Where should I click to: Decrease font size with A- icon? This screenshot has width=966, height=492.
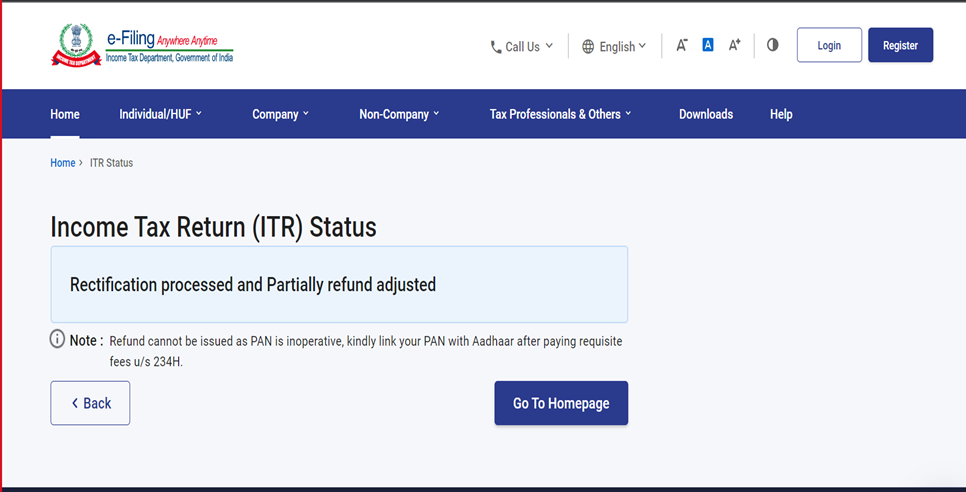(682, 45)
